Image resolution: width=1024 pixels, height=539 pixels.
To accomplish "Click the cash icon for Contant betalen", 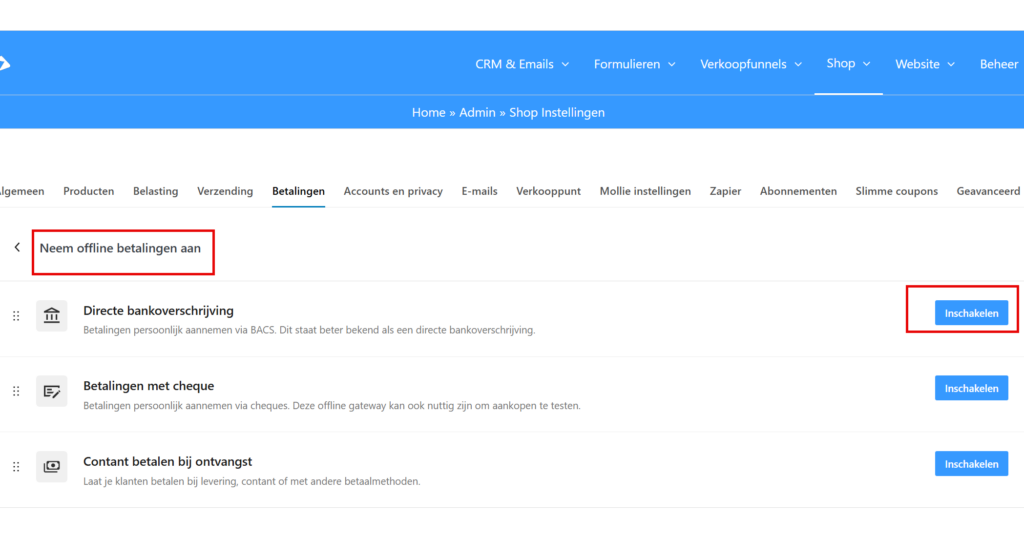I will 52,466.
